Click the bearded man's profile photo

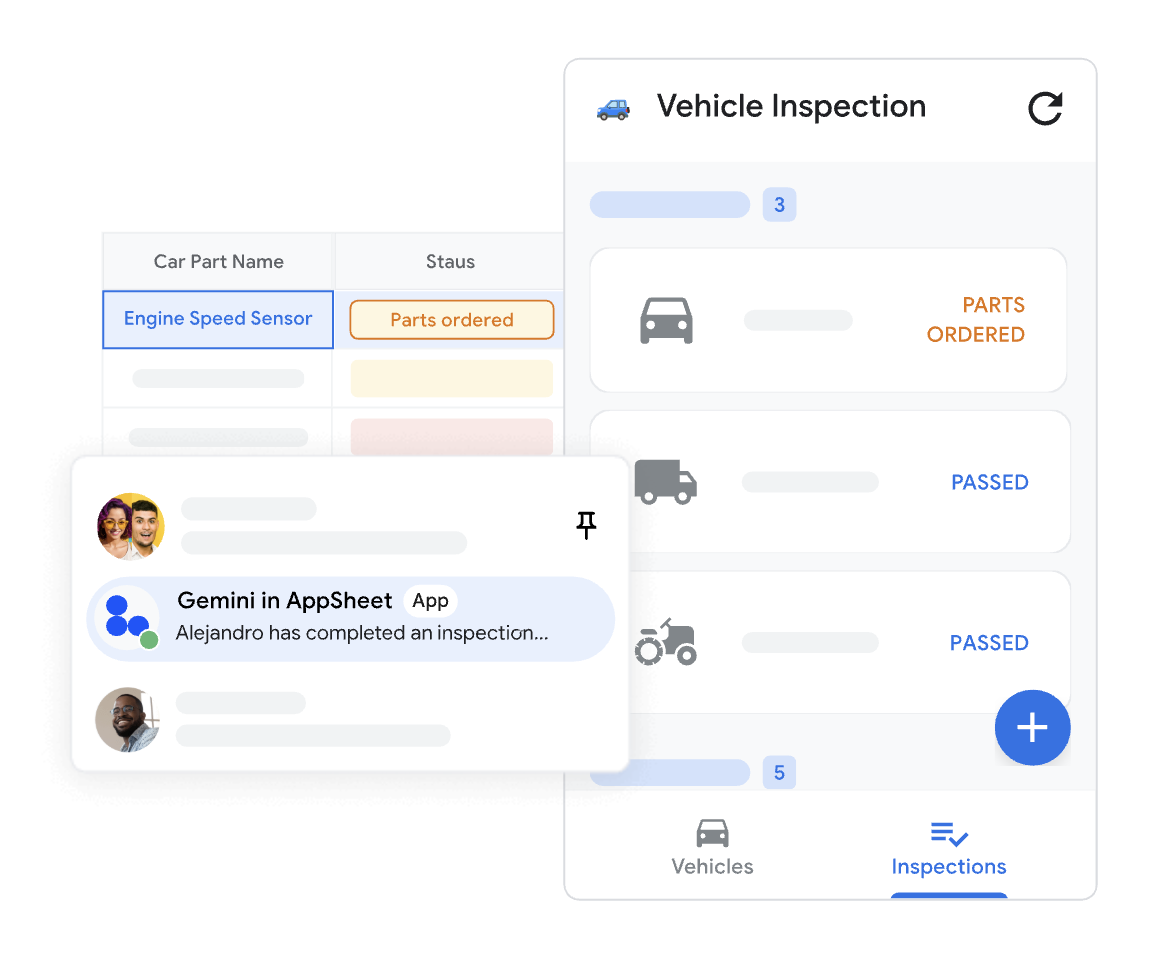click(127, 719)
